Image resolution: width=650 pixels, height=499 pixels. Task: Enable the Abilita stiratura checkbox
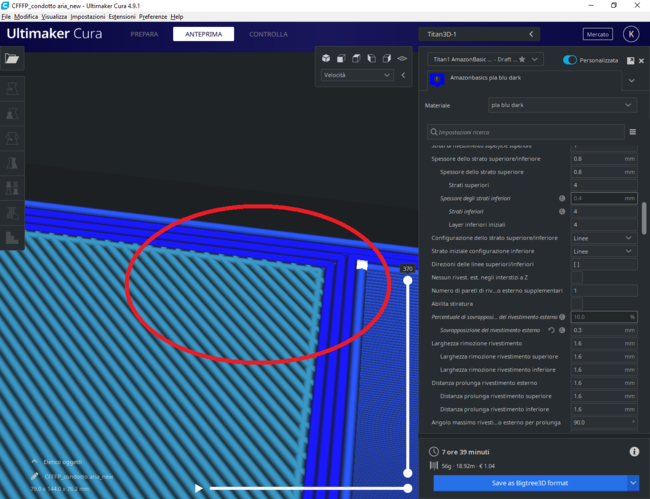click(577, 303)
